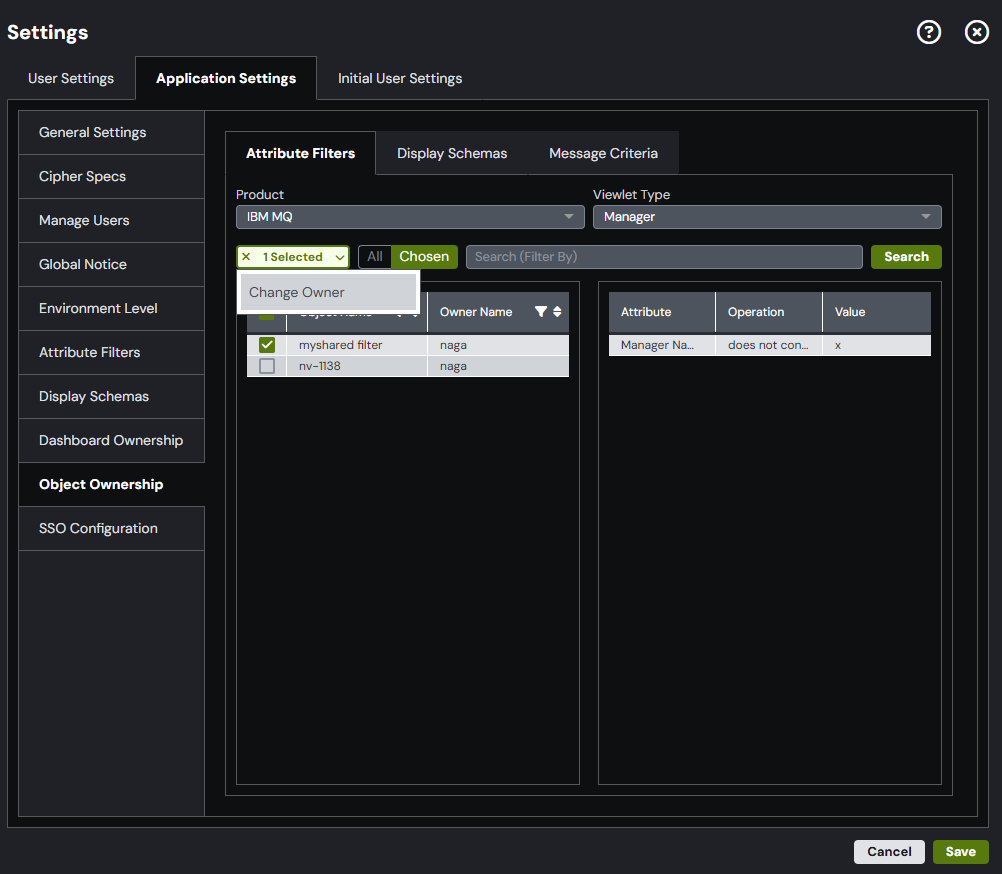Open the Viewlet Type Manager dropdown
Screen dimensions: 1002x874
[767, 217]
